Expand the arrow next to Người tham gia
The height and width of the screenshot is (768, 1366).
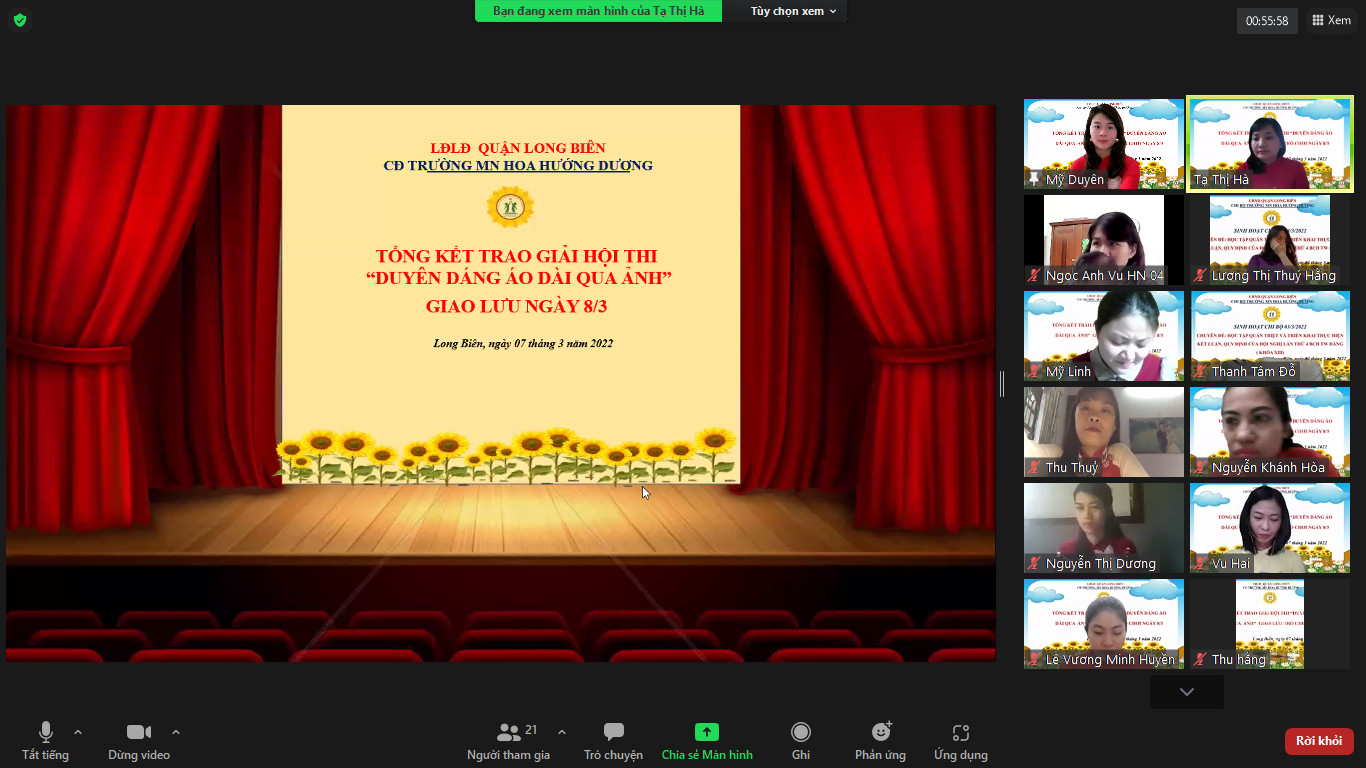561,732
